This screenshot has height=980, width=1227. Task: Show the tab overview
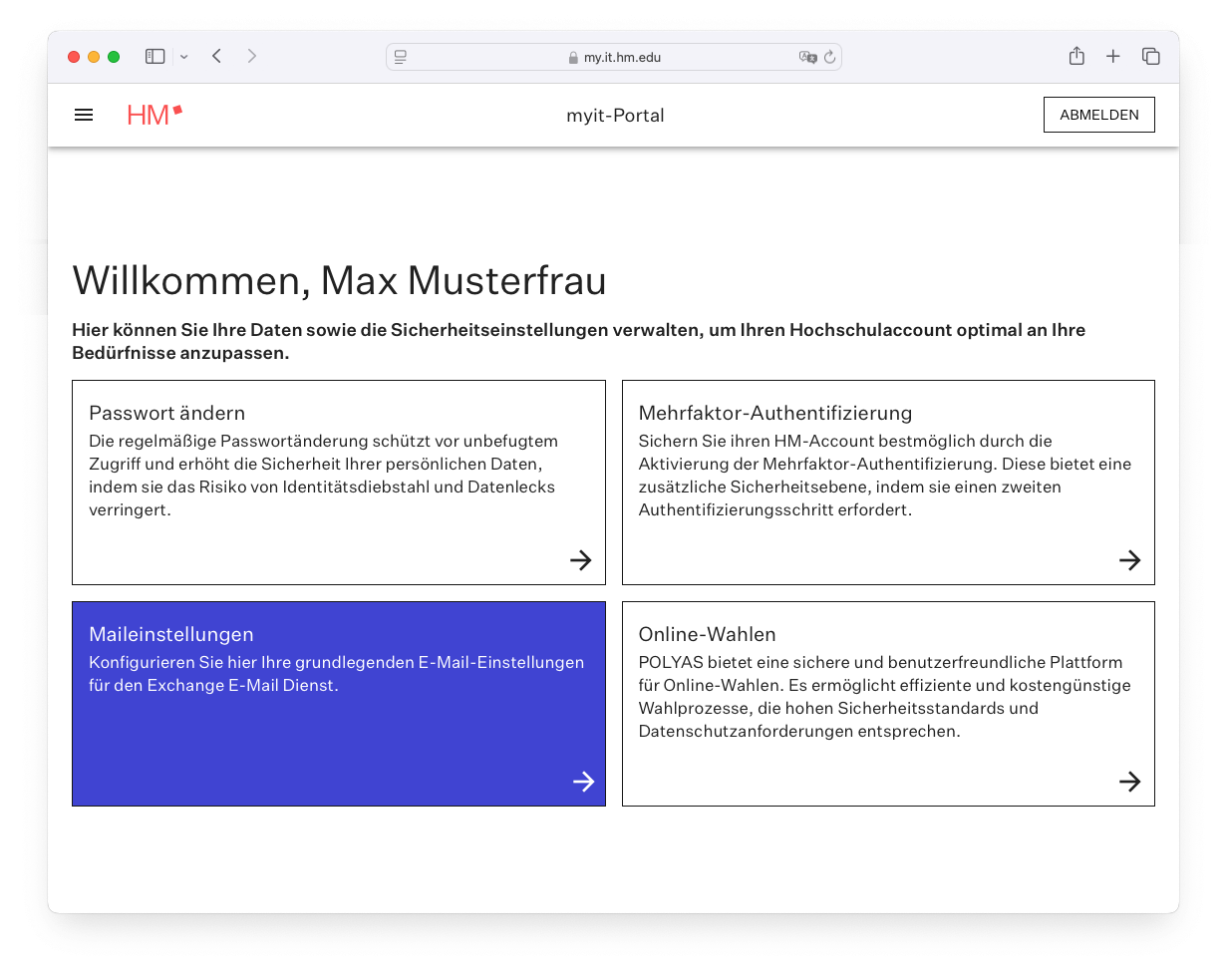pos(1150,57)
